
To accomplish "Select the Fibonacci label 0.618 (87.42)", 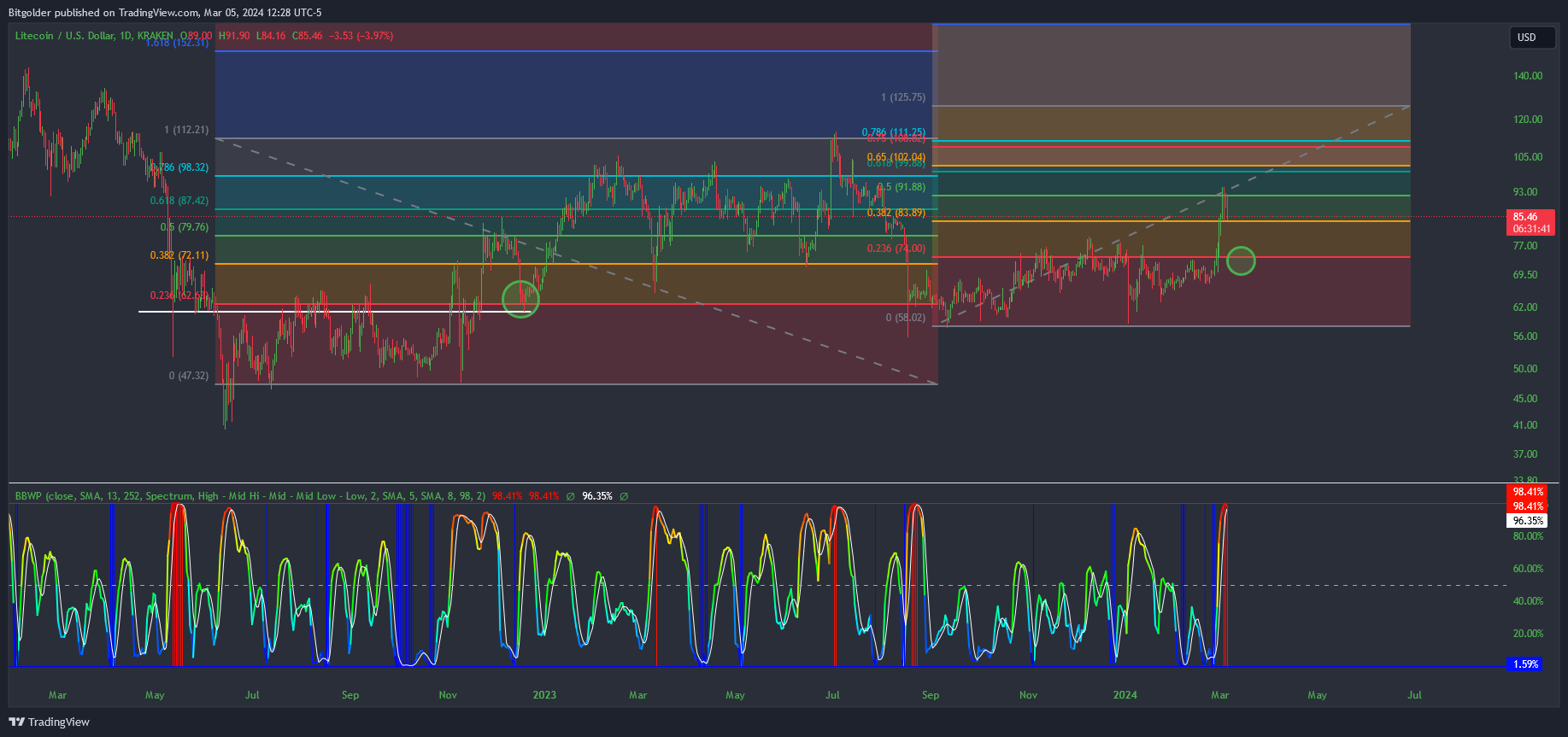I will pos(179,201).
